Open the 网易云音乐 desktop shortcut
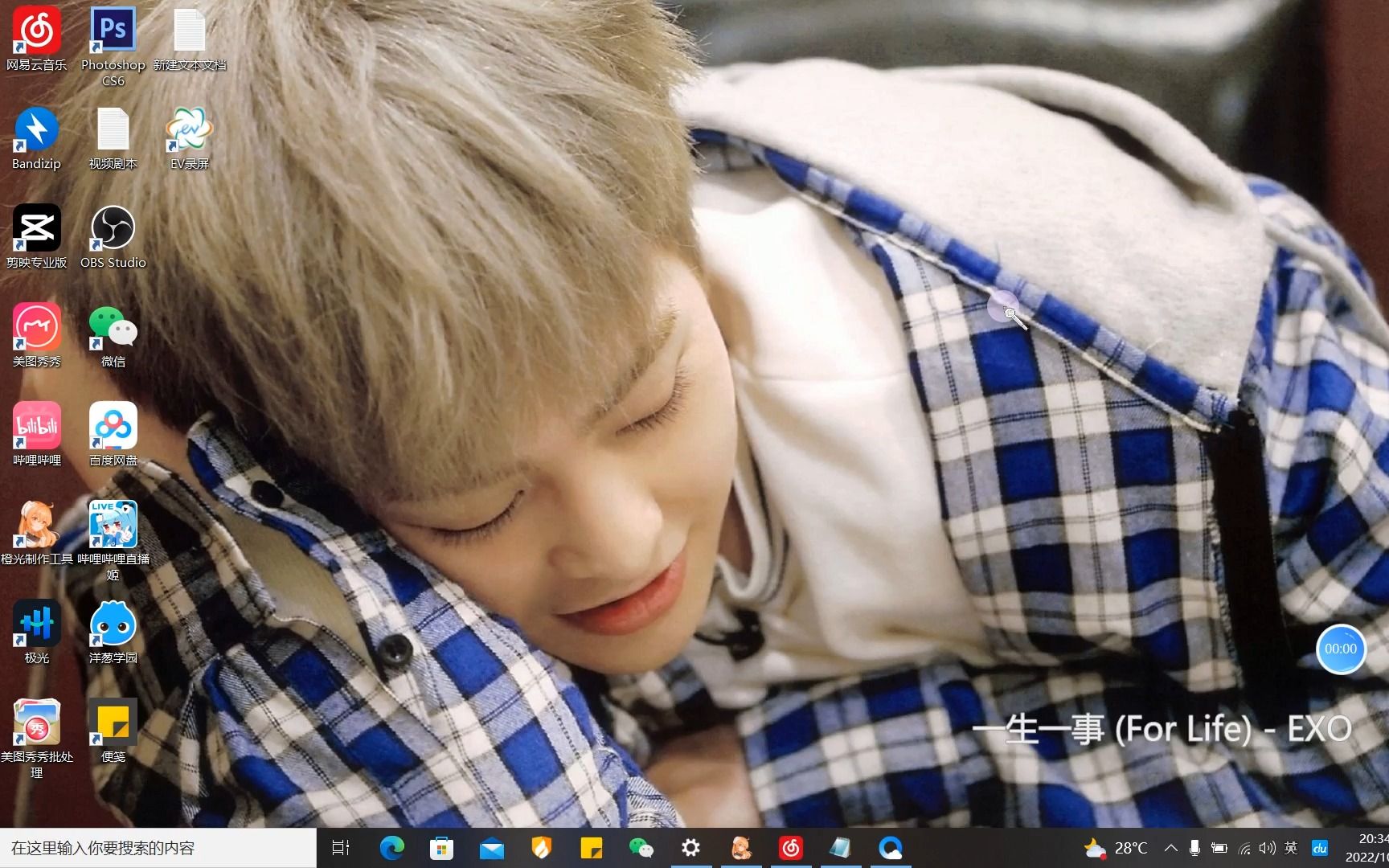This screenshot has width=1389, height=868. (36, 40)
